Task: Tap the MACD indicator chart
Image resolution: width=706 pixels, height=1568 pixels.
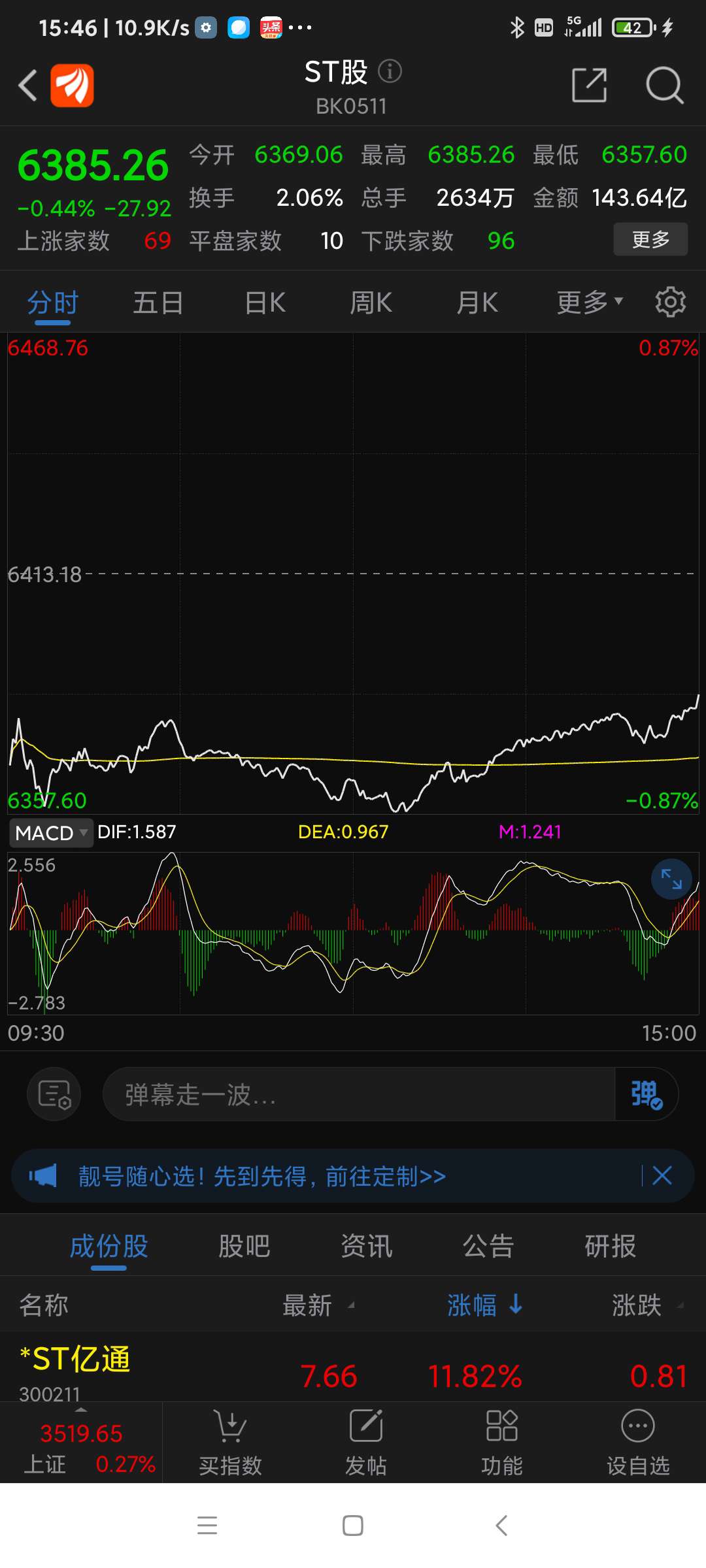Action: (x=353, y=933)
